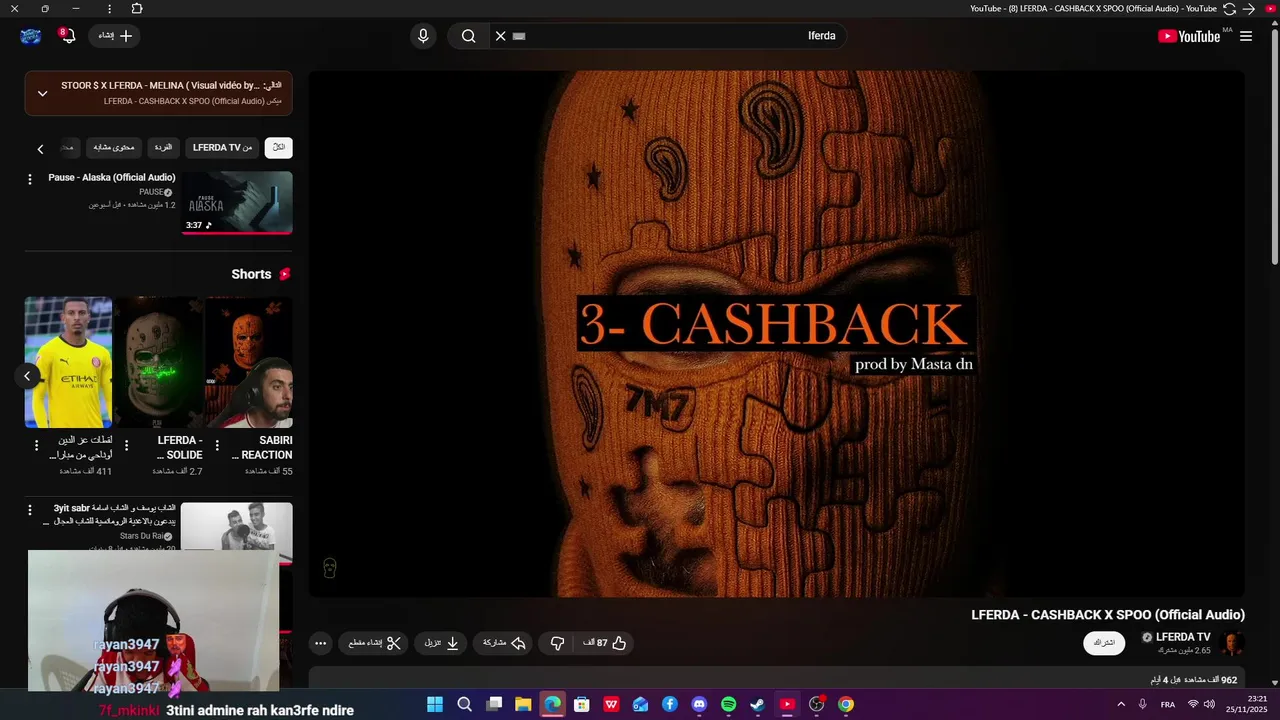
Task: Open LFERDA TV channel name link
Action: 1183,637
